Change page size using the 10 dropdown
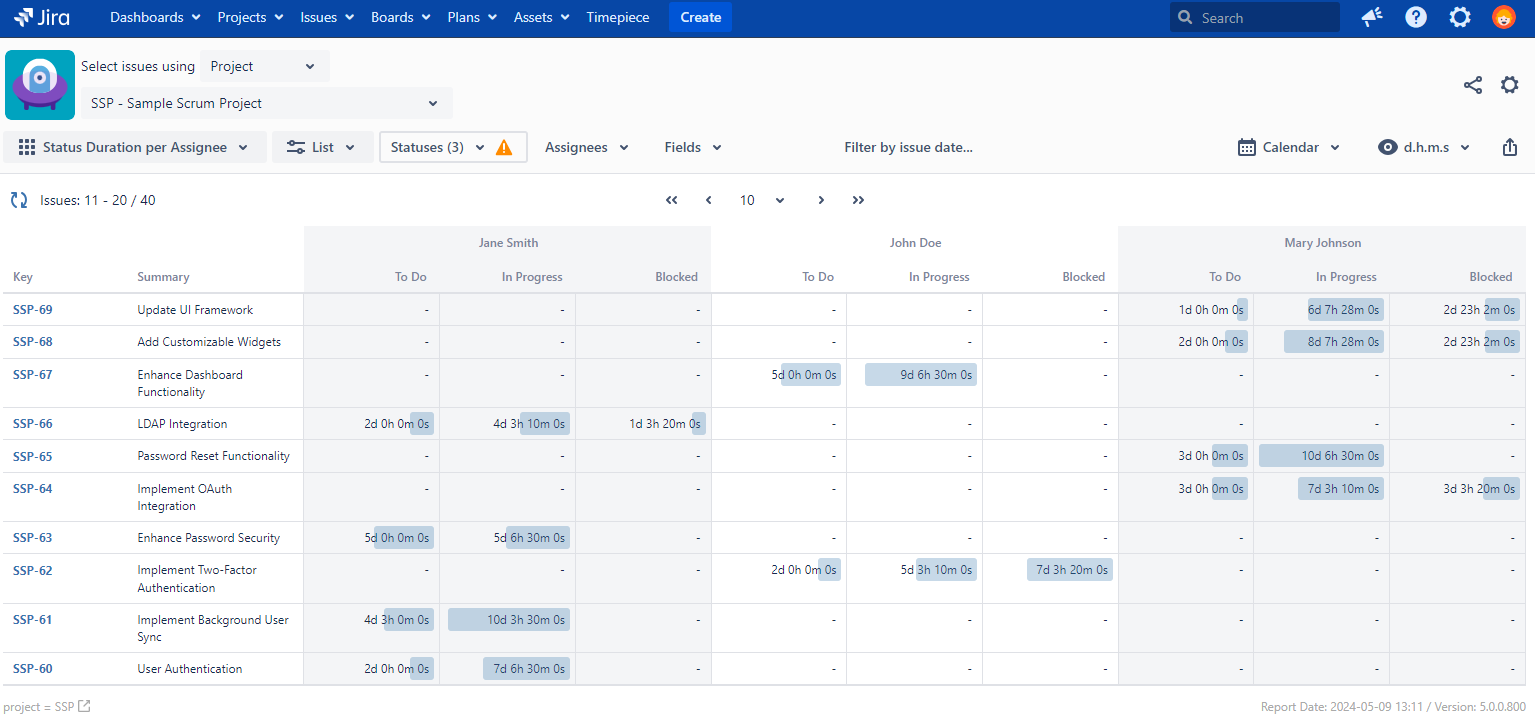 (x=758, y=200)
